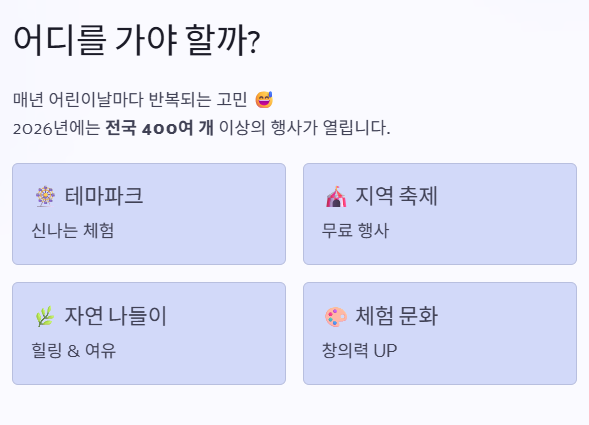Click the 힐링 & 여유 subtitle

pos(74,351)
